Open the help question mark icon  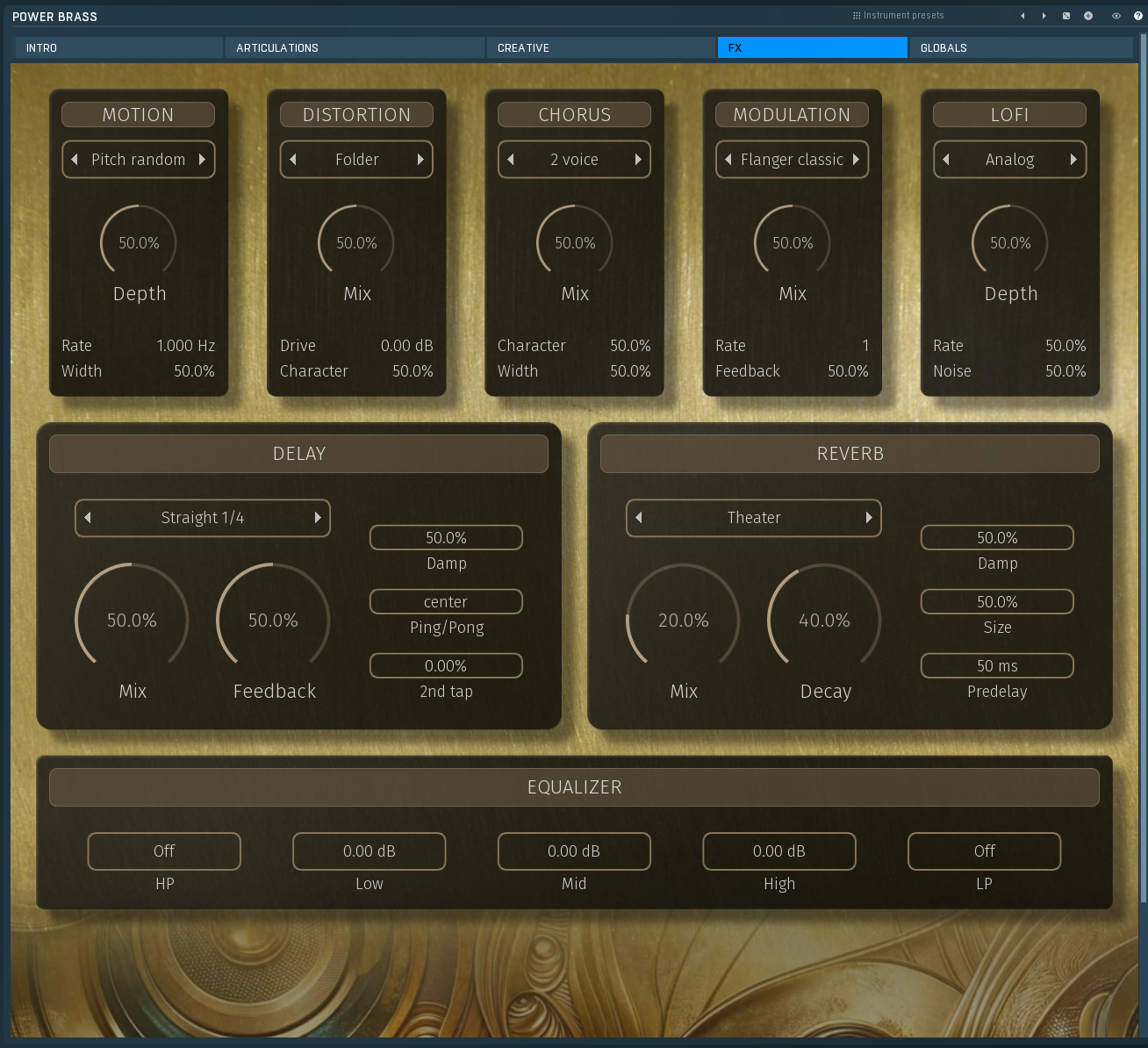tap(1137, 15)
